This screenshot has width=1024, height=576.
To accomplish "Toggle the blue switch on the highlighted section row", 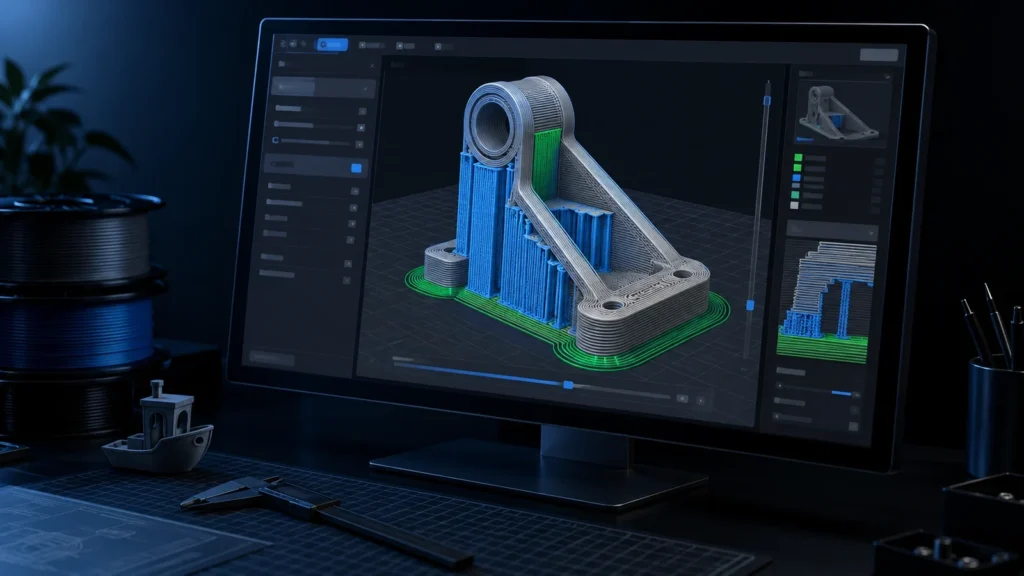I will (x=356, y=168).
